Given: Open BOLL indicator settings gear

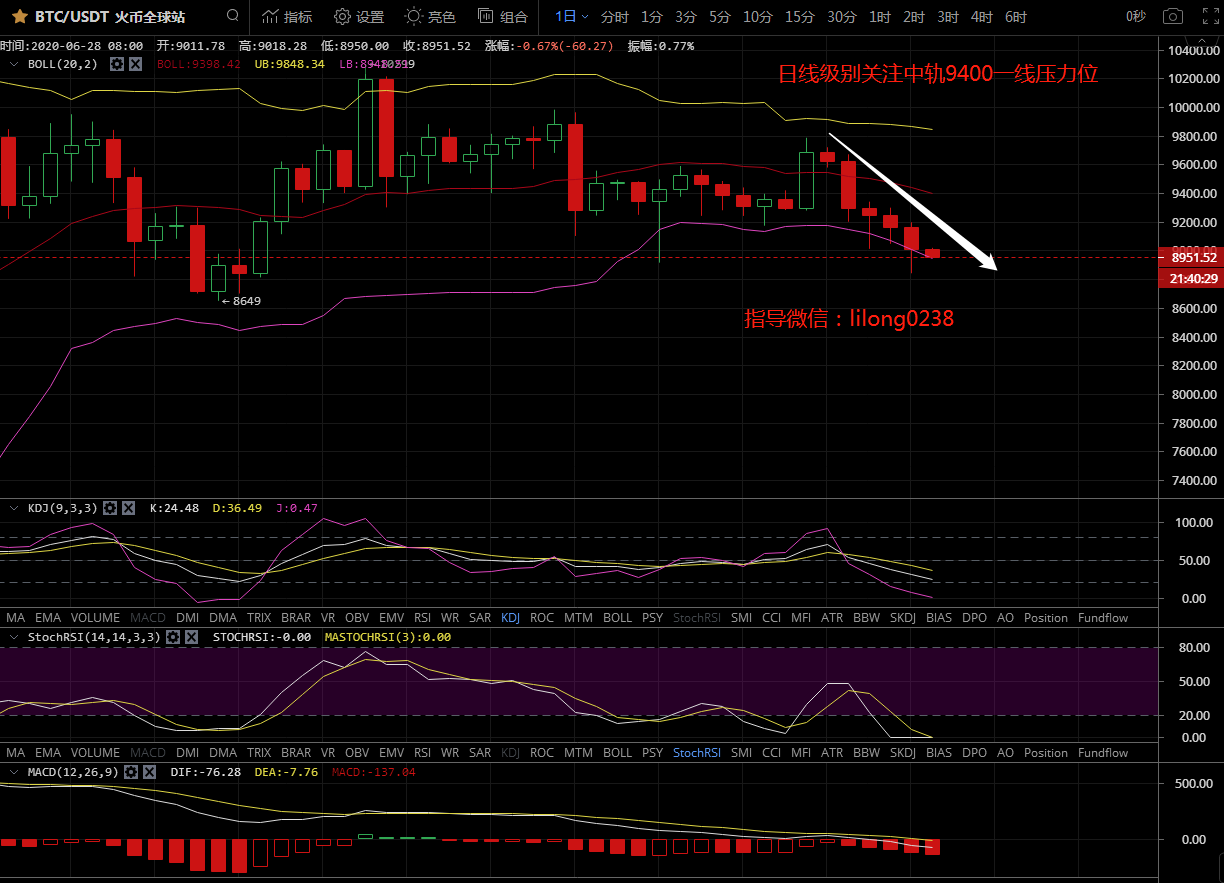Looking at the screenshot, I should pyautogui.click(x=117, y=64).
